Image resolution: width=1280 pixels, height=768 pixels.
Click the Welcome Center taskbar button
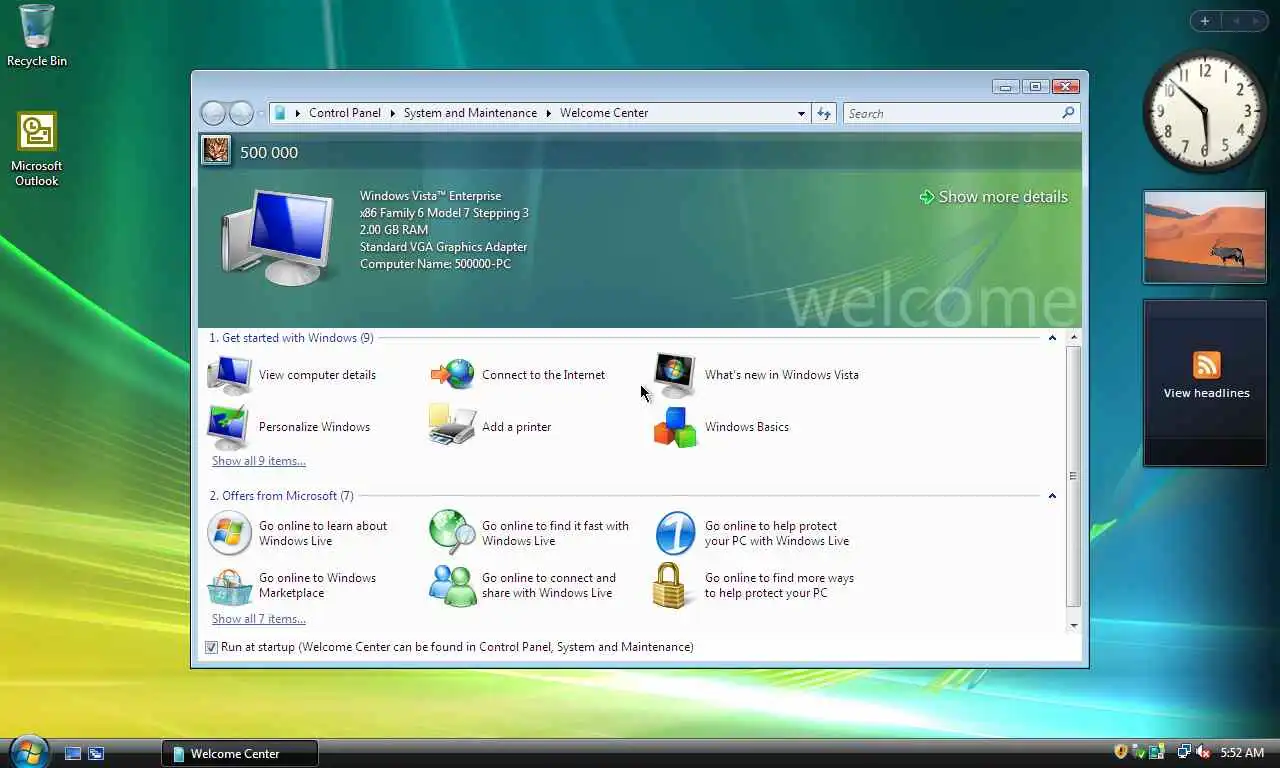(x=240, y=753)
